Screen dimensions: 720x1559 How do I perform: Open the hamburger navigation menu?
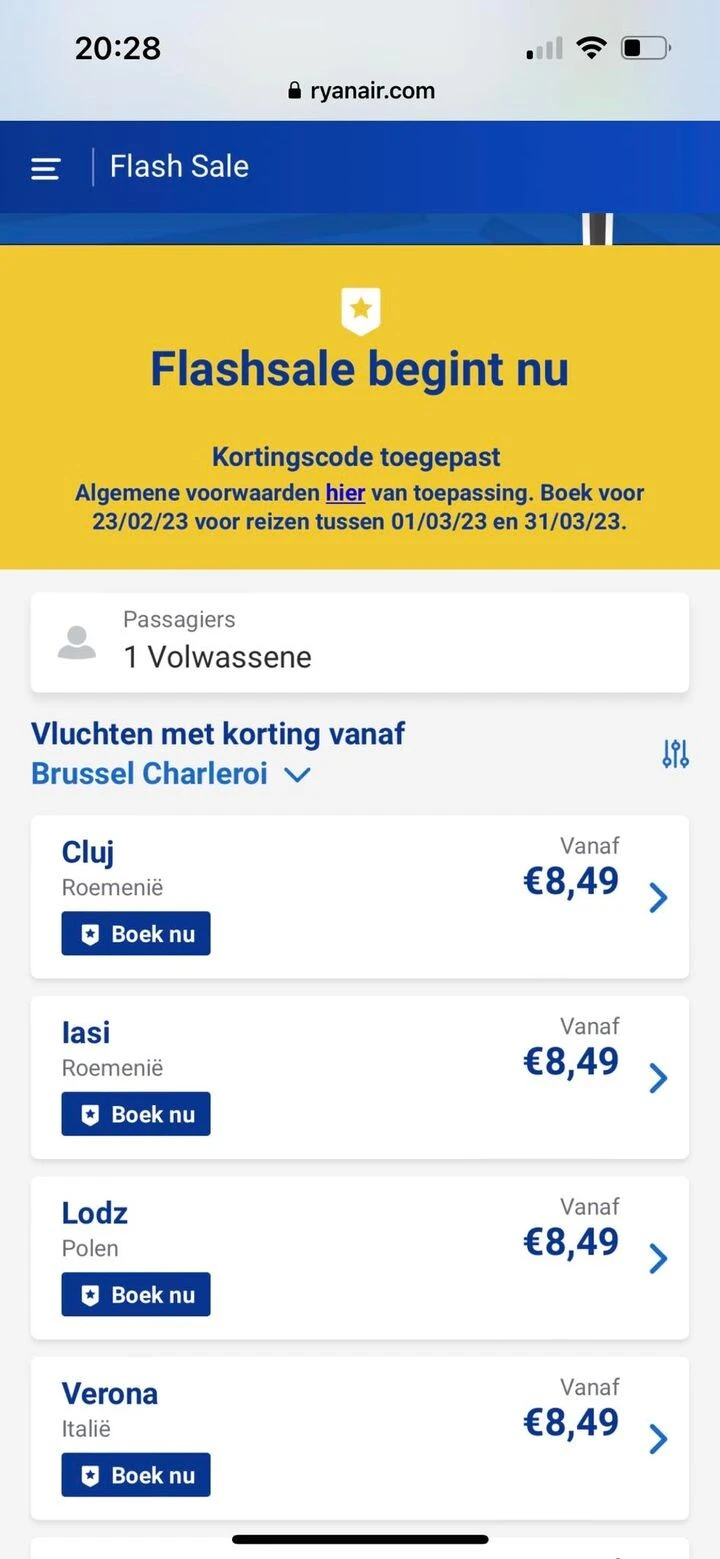[44, 167]
